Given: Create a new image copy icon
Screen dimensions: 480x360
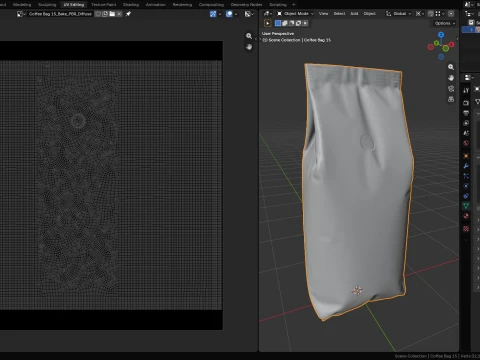Looking at the screenshot, I should [x=105, y=14].
